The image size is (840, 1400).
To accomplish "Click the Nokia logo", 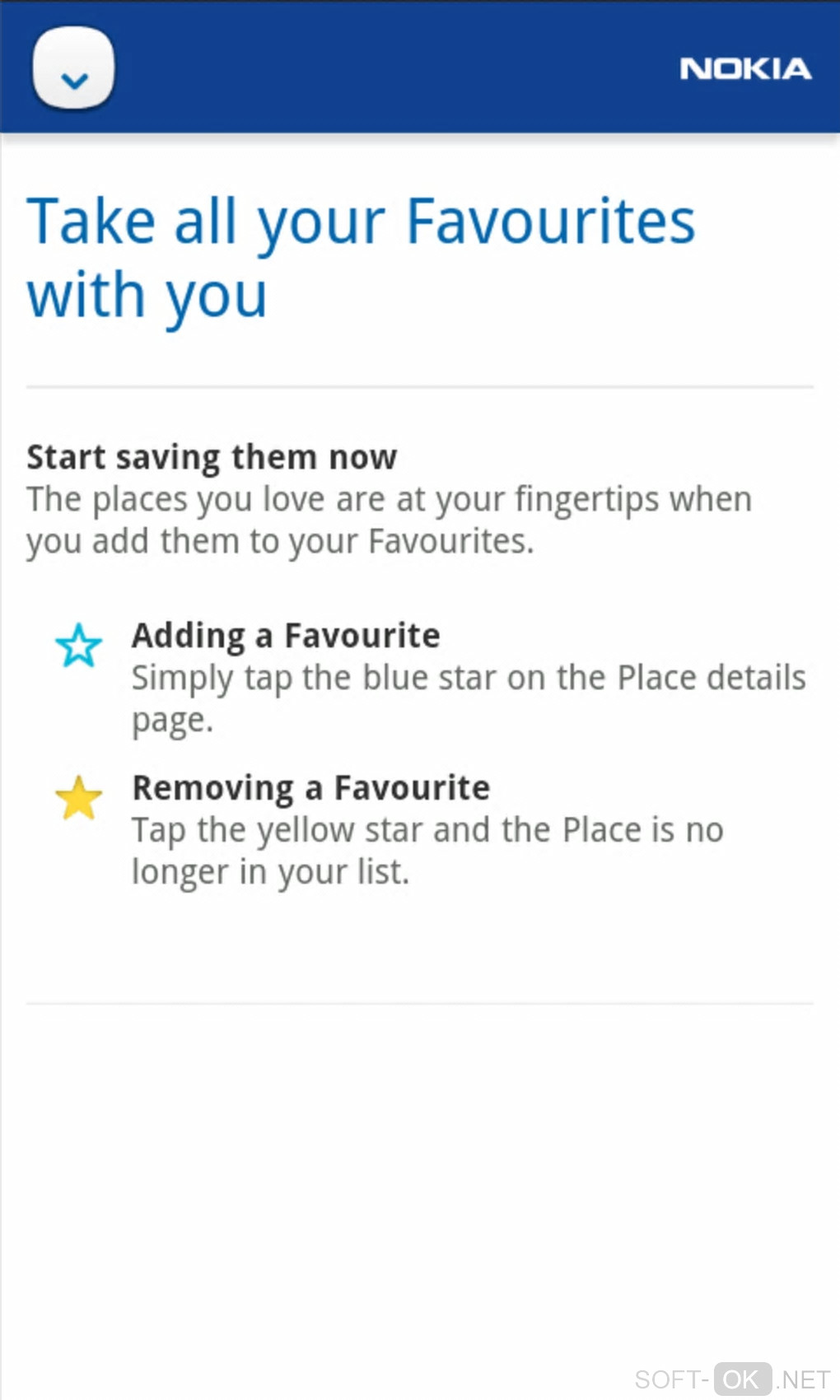I will click(x=745, y=69).
